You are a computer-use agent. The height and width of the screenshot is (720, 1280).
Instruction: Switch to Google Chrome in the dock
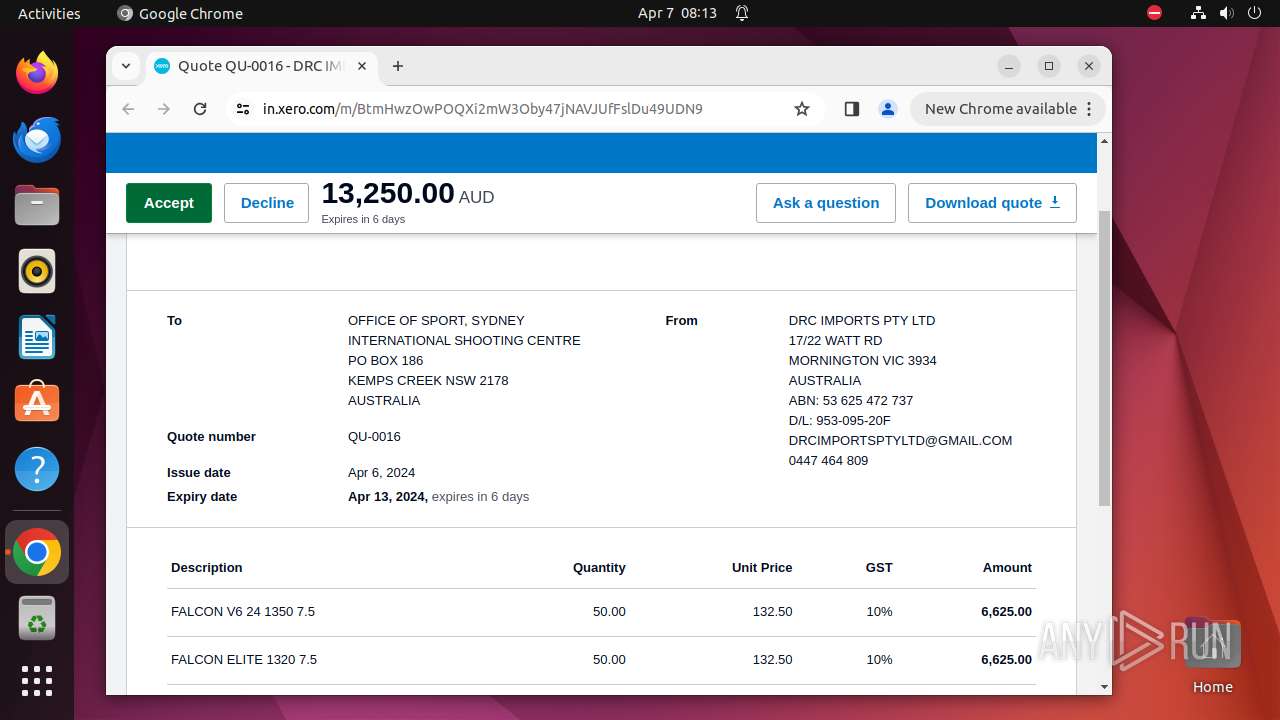point(37,552)
